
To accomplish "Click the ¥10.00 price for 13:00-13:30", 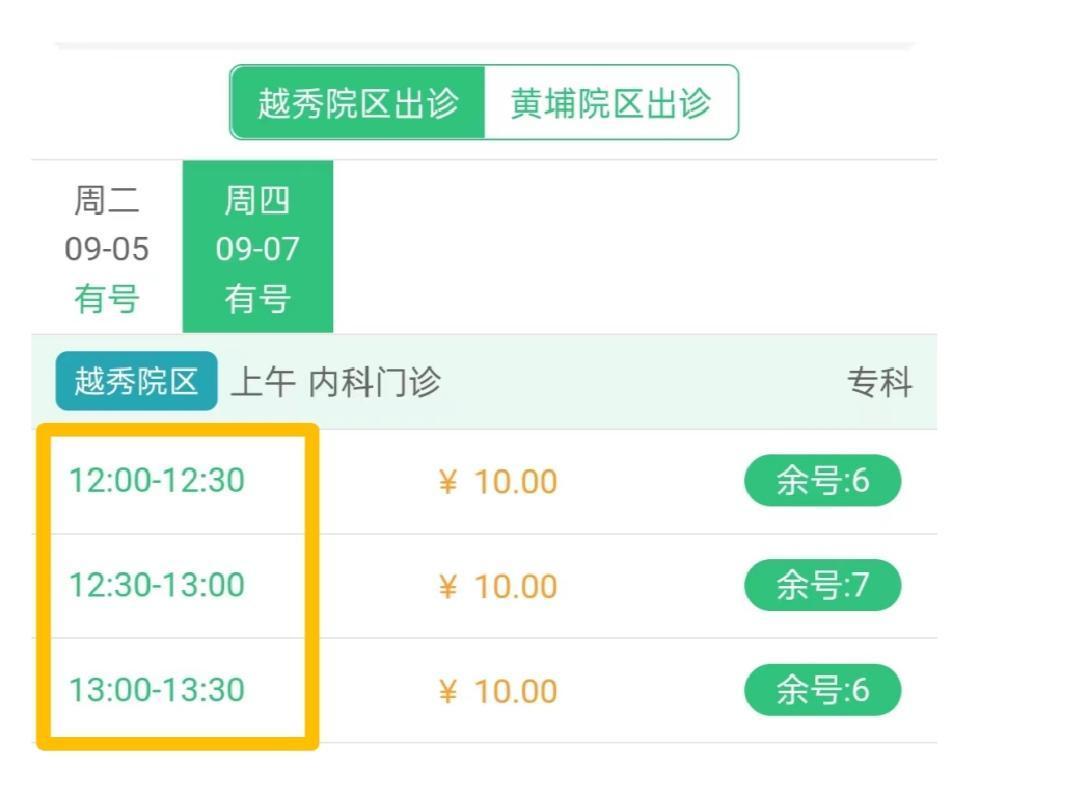I will [498, 691].
